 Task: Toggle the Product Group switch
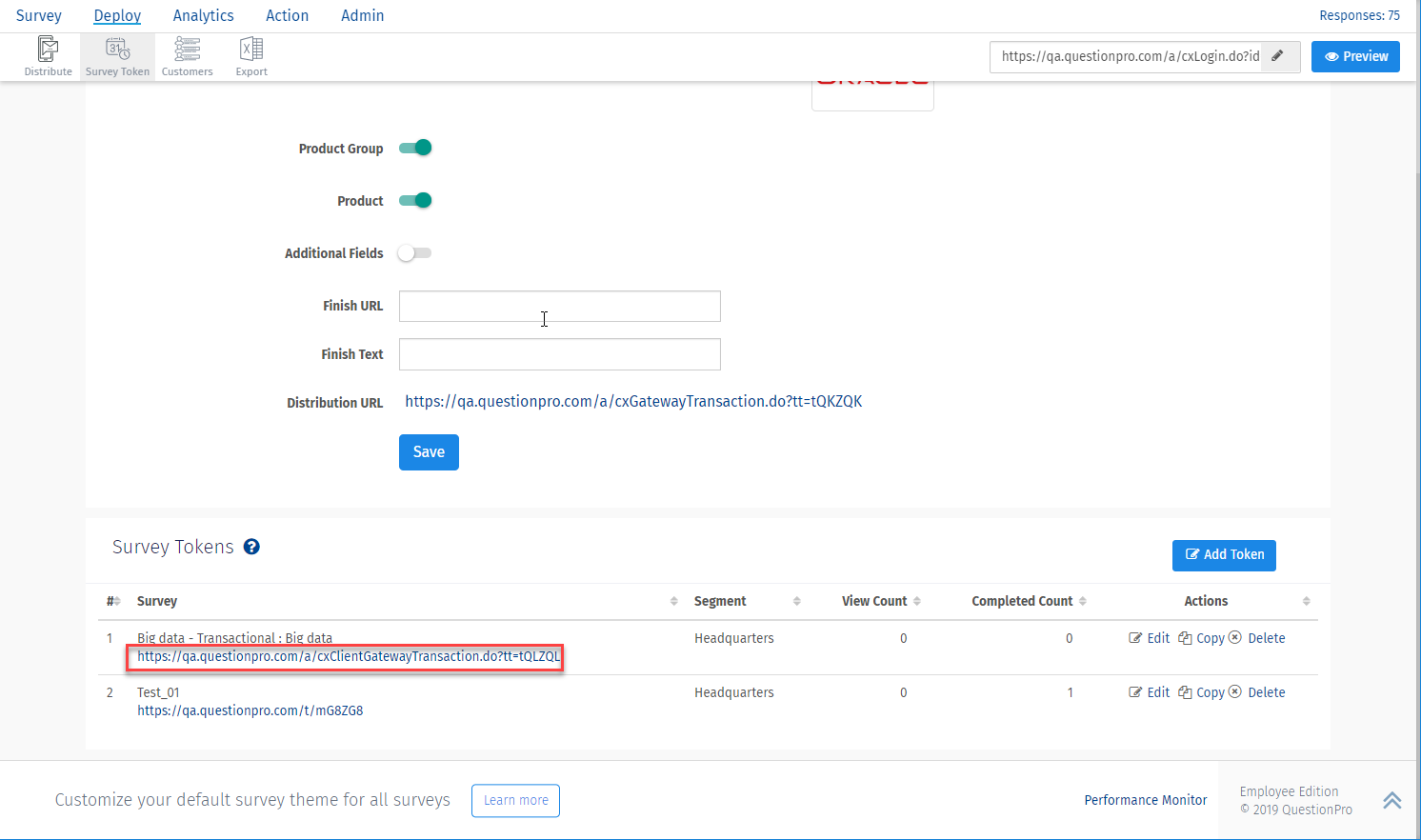(x=415, y=148)
